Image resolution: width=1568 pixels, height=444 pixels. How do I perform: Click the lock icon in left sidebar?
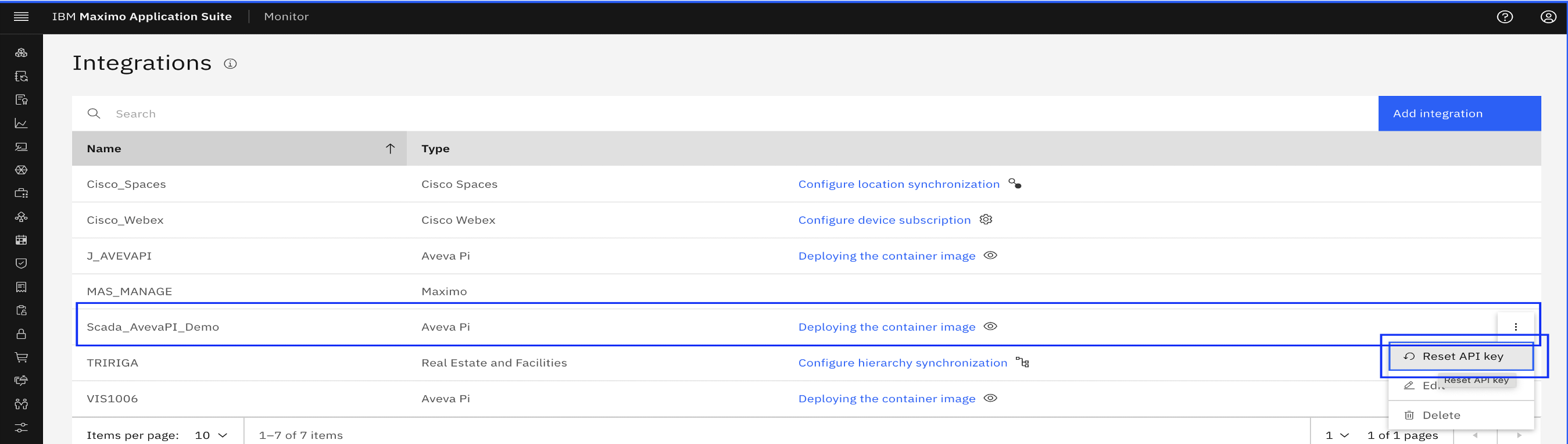[x=22, y=334]
